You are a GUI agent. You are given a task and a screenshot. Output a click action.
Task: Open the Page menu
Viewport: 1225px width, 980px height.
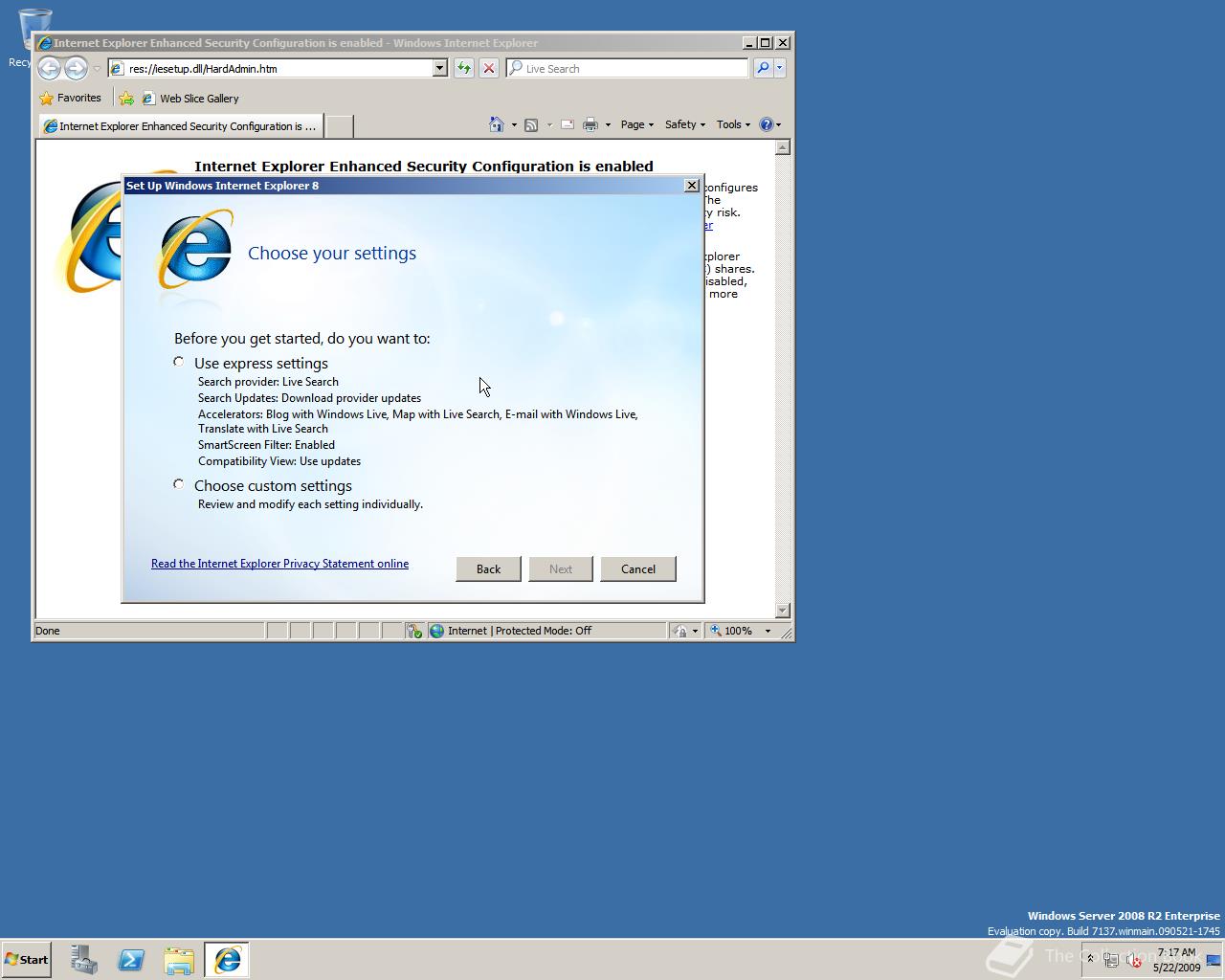[x=636, y=124]
